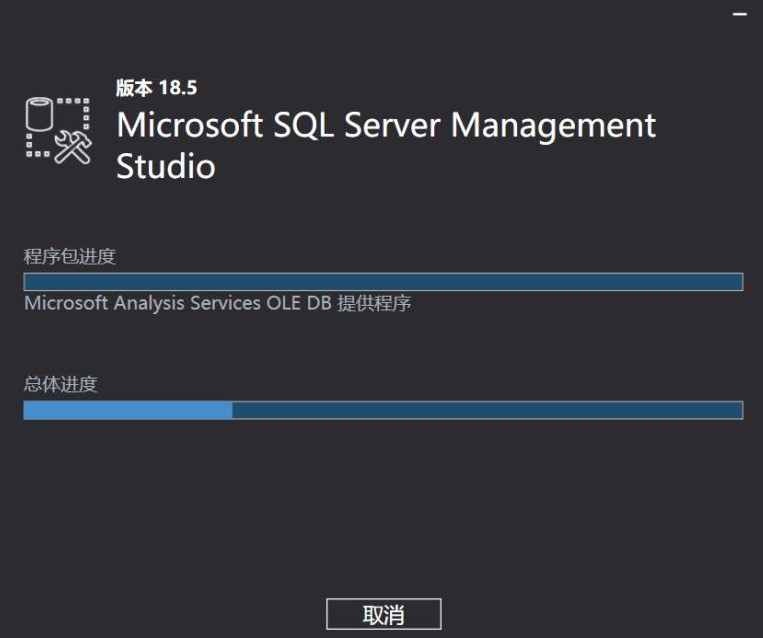Click the 版本 18.5 version text
Viewport: 763px width, 638px height.
(156, 88)
